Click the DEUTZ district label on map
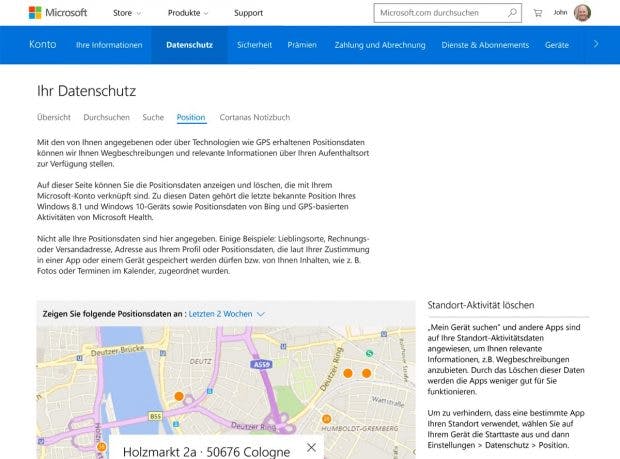 click(x=200, y=361)
